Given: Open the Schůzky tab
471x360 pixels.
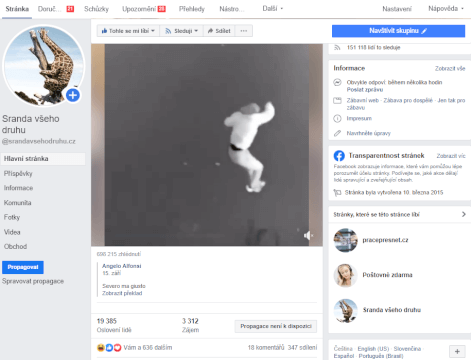Looking at the screenshot, I should pos(96,9).
